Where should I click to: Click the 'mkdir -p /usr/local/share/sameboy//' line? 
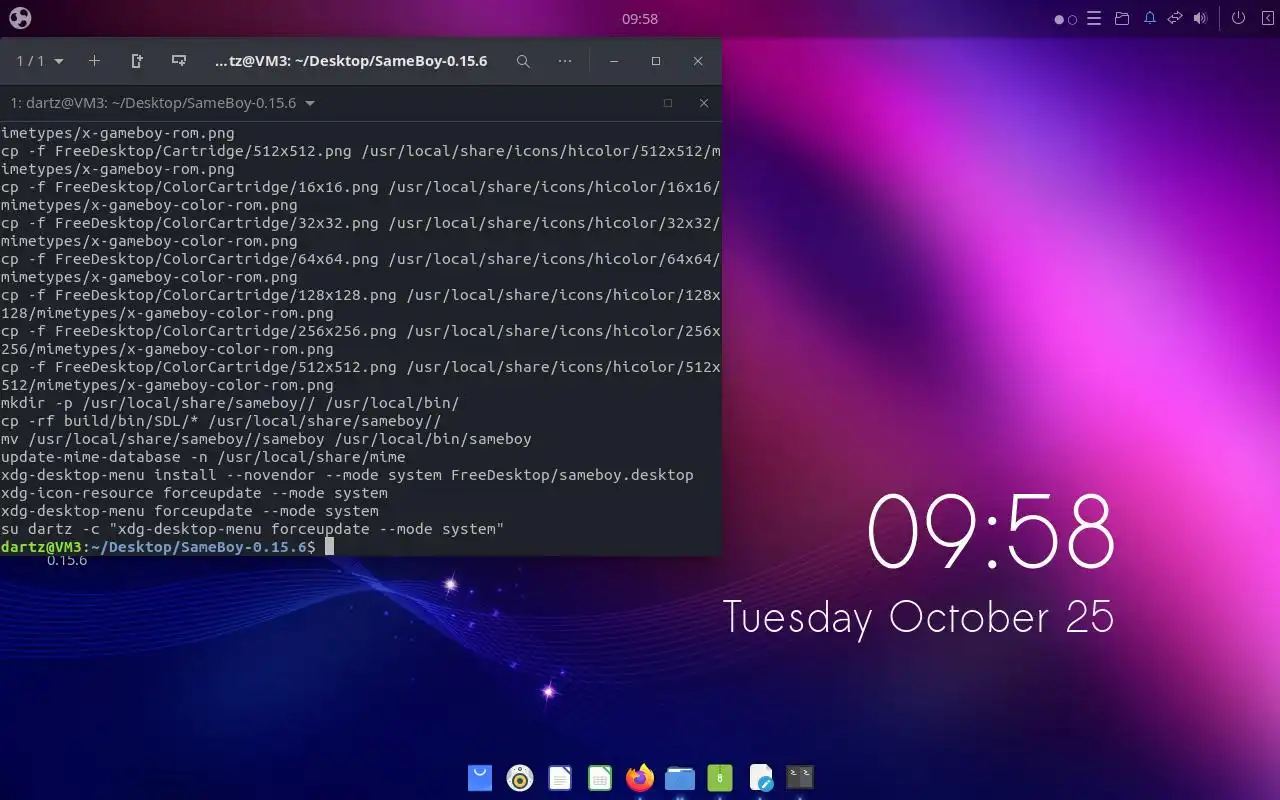click(x=230, y=403)
